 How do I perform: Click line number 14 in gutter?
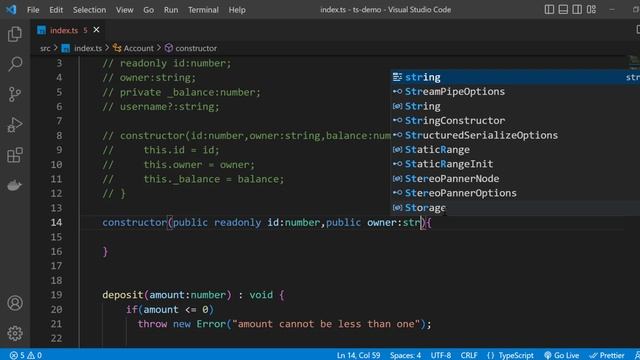tap(56, 222)
